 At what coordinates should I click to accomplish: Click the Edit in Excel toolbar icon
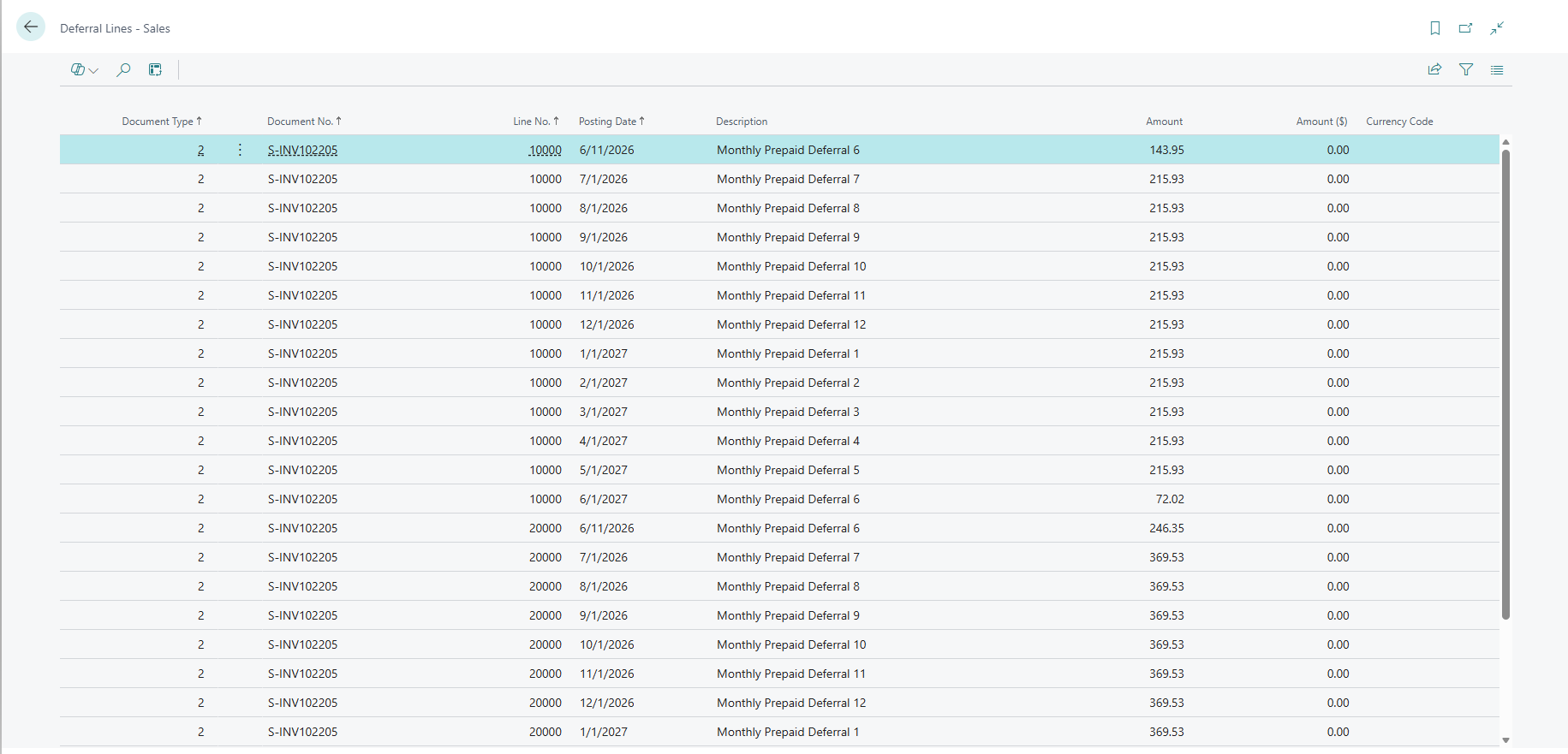point(155,70)
